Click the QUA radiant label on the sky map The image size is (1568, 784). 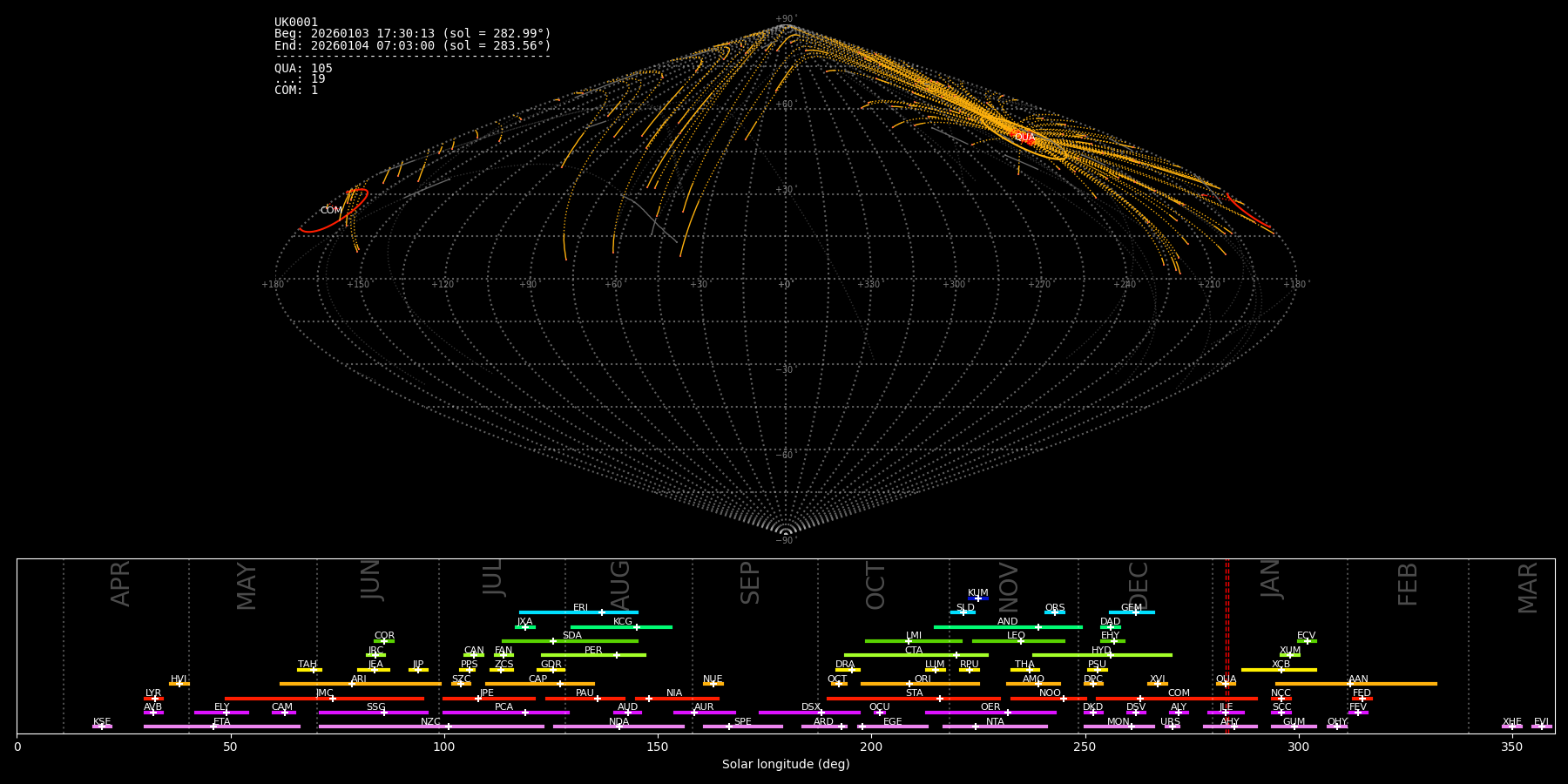pyautogui.click(x=1024, y=137)
